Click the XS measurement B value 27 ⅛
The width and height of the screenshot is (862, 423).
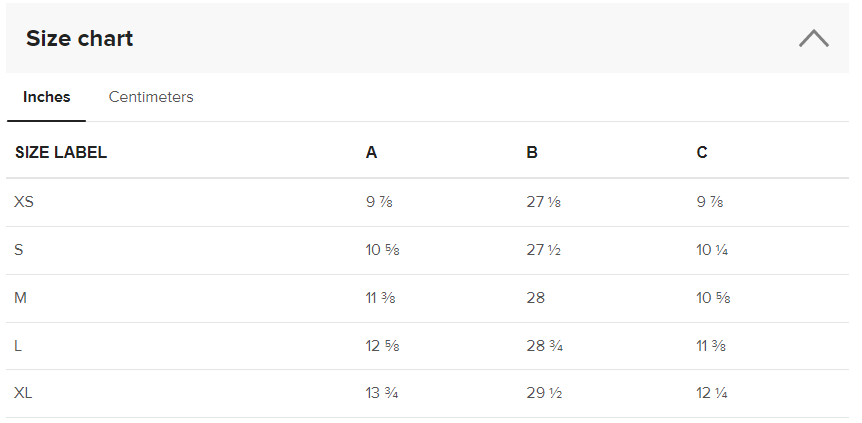tap(543, 202)
